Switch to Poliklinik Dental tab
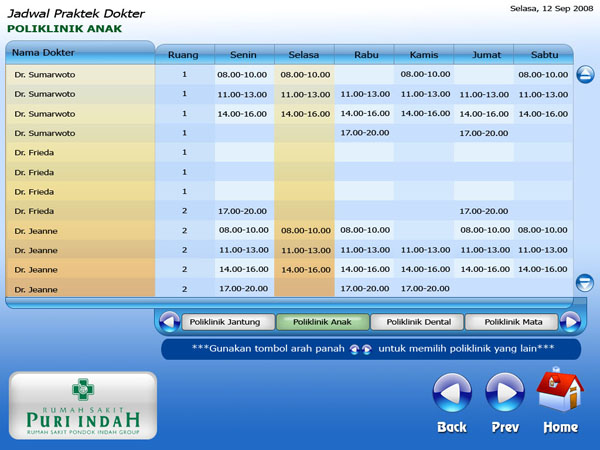This screenshot has height=450, width=600. click(418, 322)
